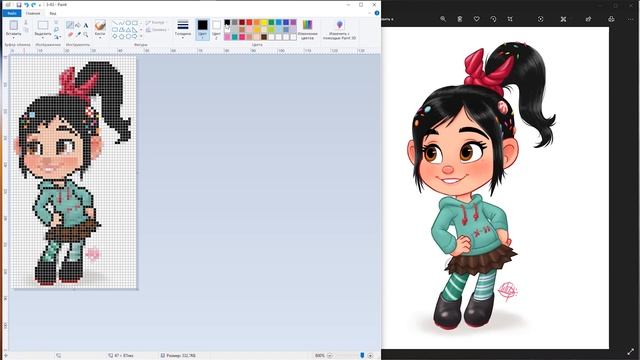
Task: Click the crop icon in Photos viewer
Action: click(510, 19)
